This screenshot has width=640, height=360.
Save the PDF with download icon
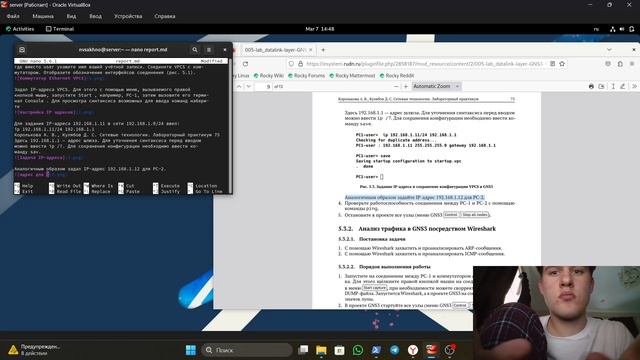click(x=601, y=86)
